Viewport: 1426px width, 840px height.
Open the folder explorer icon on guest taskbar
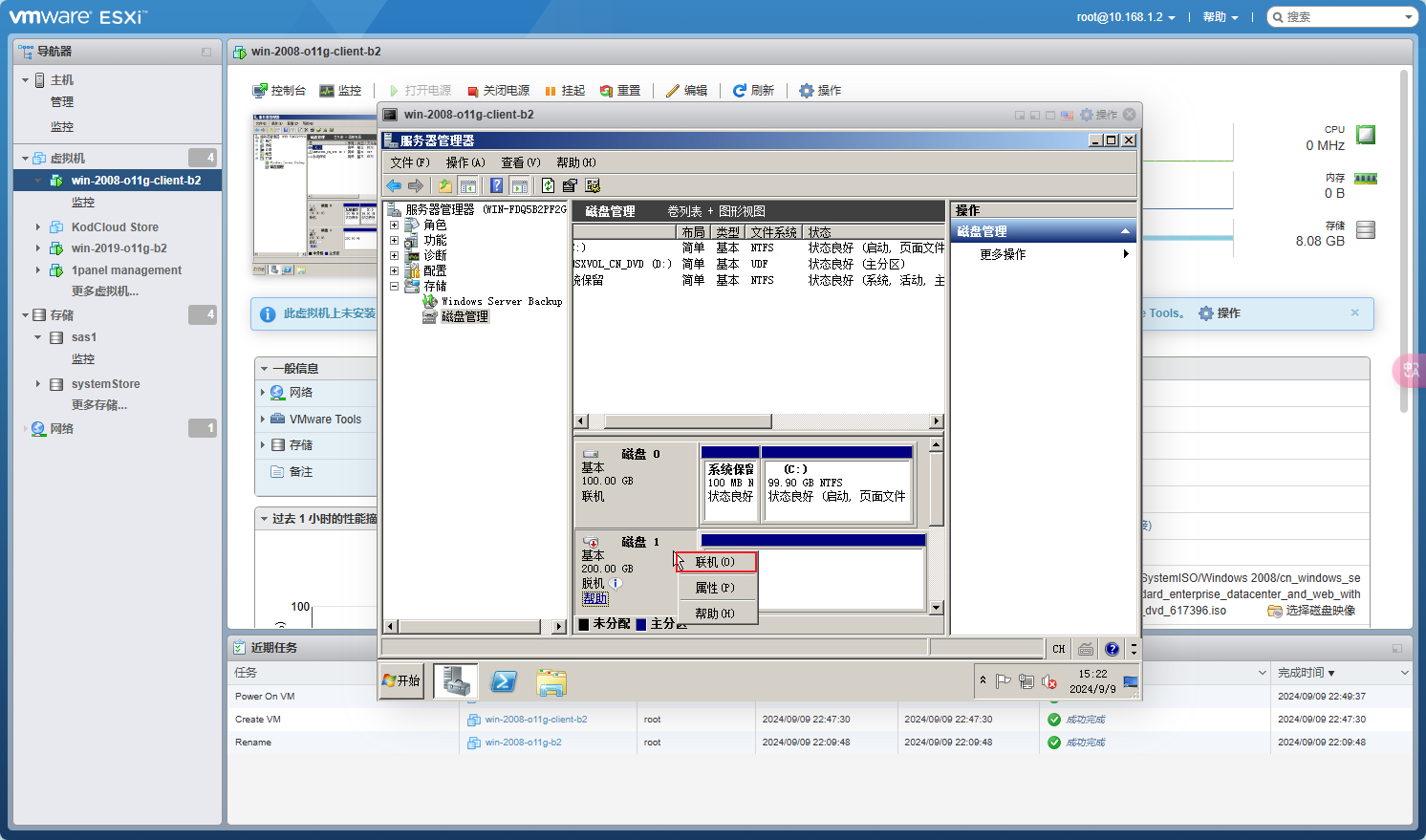pos(551,681)
